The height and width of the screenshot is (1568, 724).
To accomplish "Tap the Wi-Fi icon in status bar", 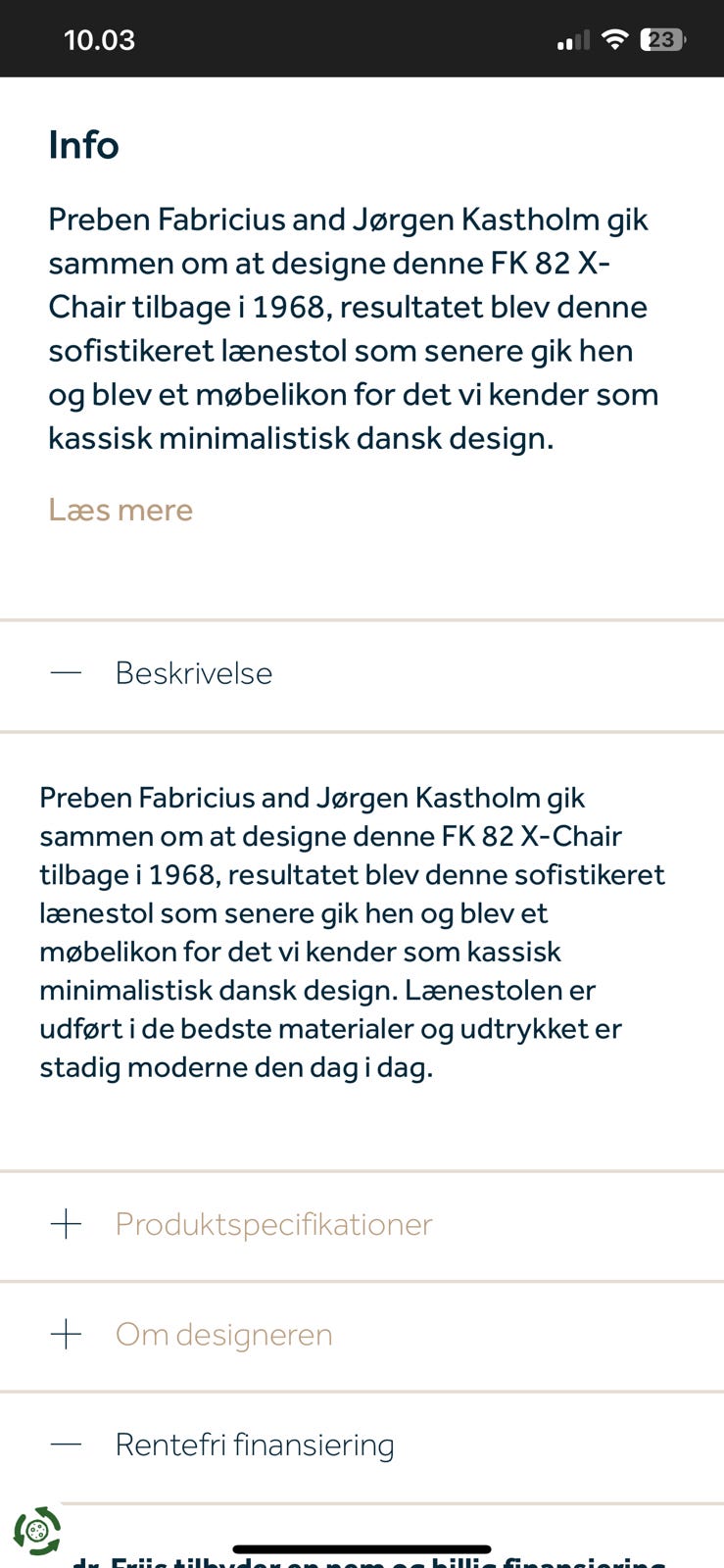I will pyautogui.click(x=614, y=39).
